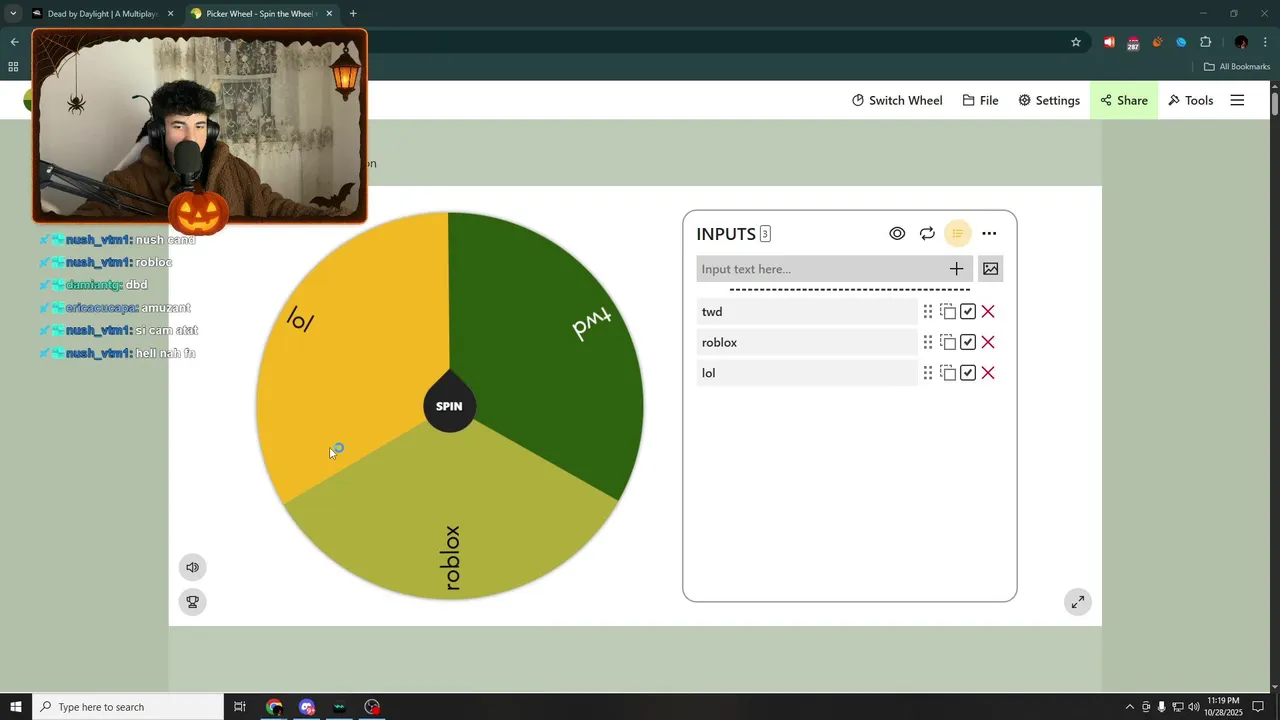The height and width of the screenshot is (720, 1280).
Task: Click the SPIN button on the wheel
Action: point(449,406)
